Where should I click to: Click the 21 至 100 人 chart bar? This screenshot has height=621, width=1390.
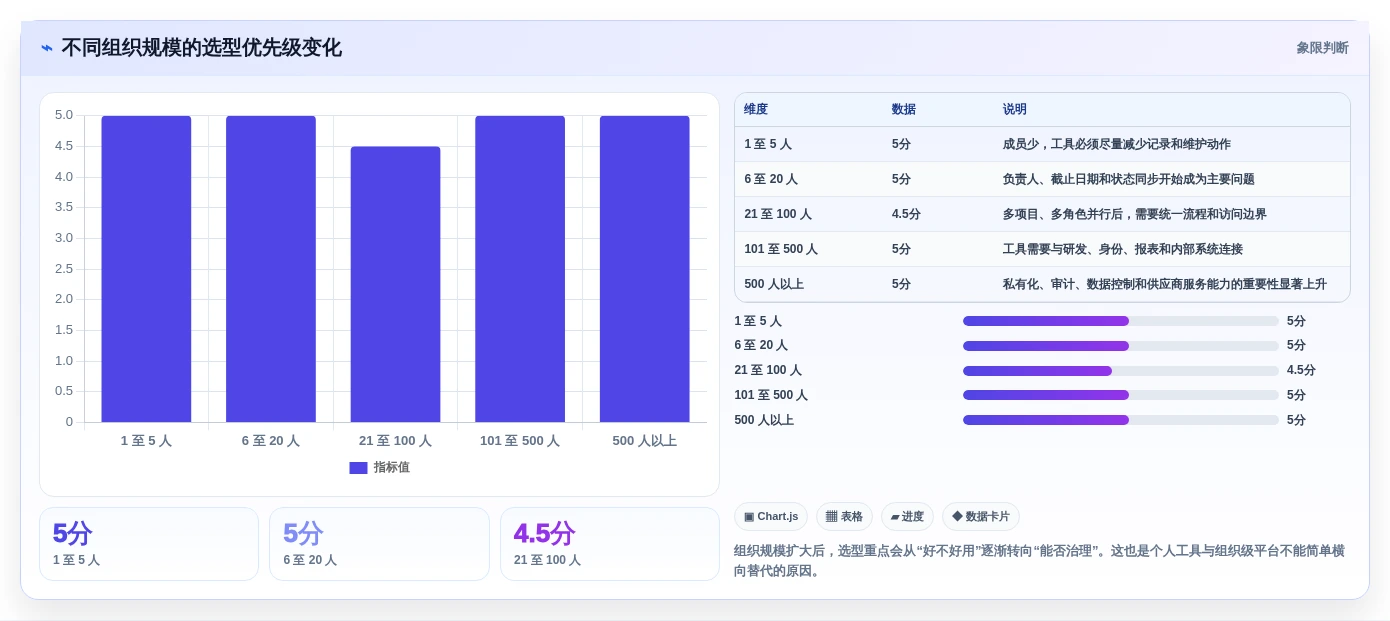pos(395,284)
